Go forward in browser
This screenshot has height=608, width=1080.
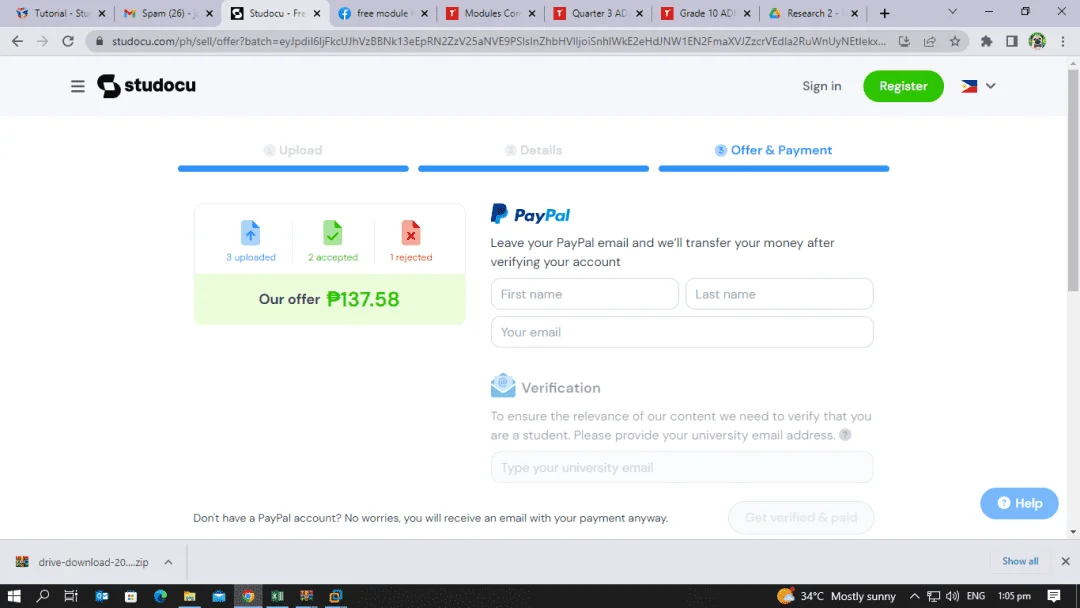(43, 41)
